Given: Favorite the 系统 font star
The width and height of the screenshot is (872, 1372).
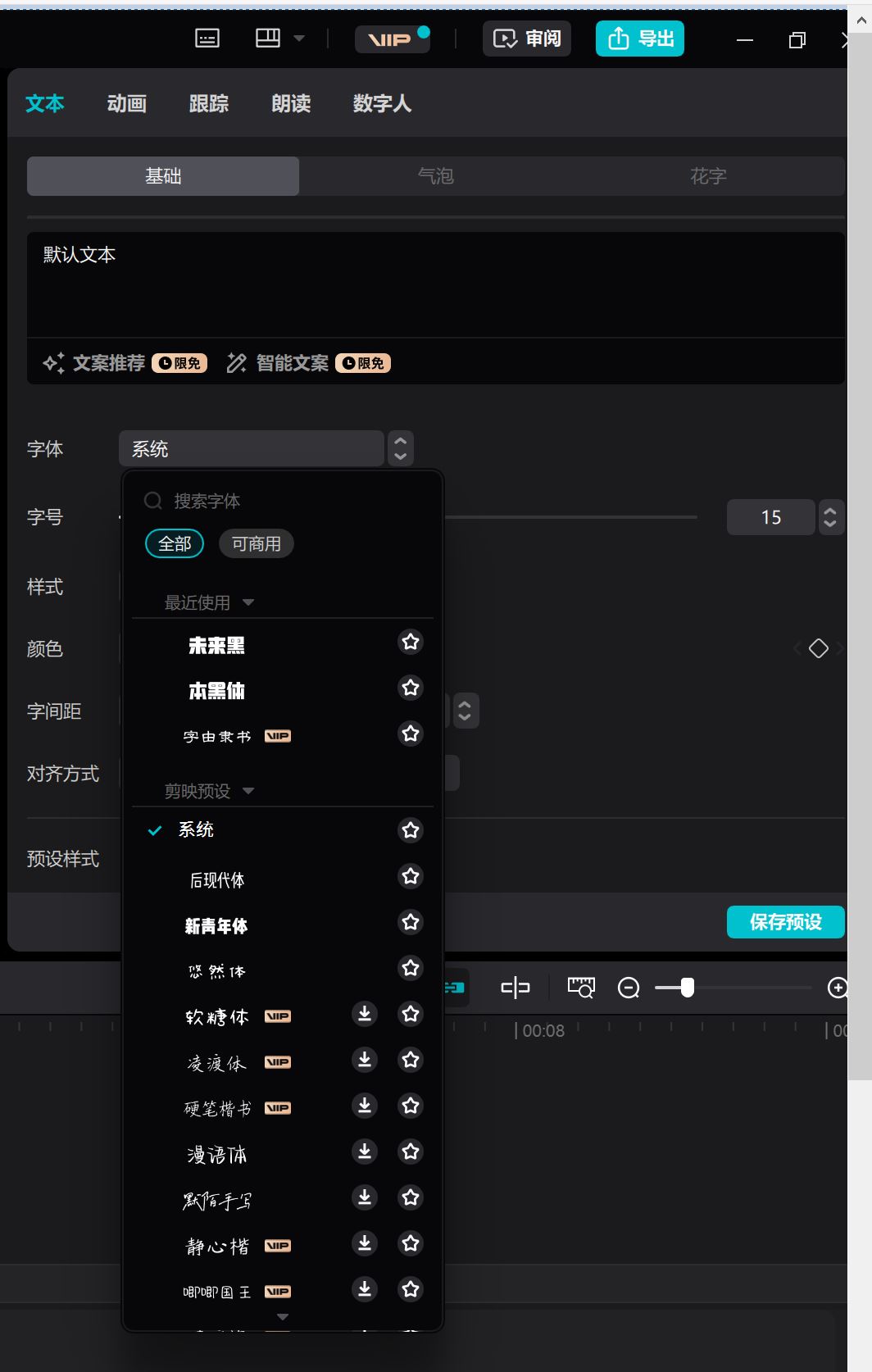Looking at the screenshot, I should [411, 830].
